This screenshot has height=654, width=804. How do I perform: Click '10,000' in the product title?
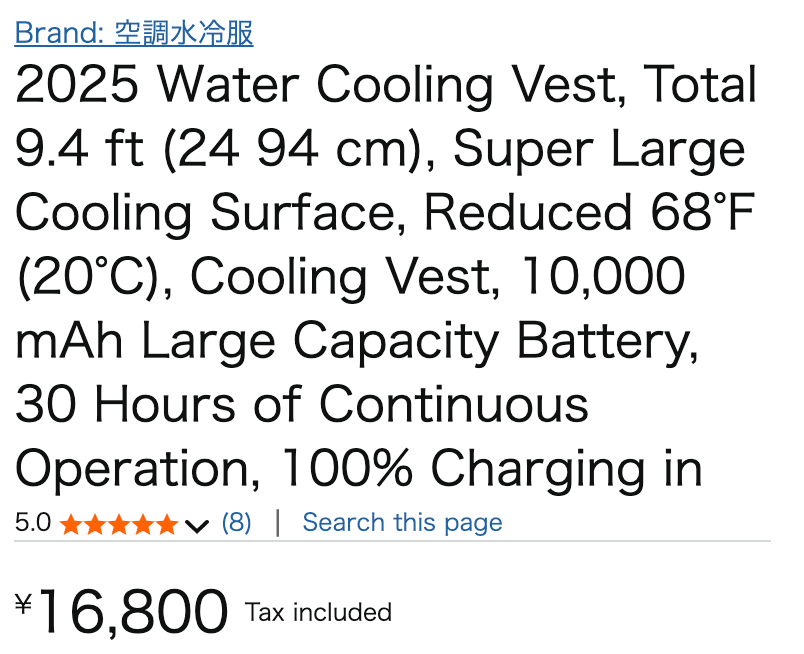pyautogui.click(x=603, y=276)
